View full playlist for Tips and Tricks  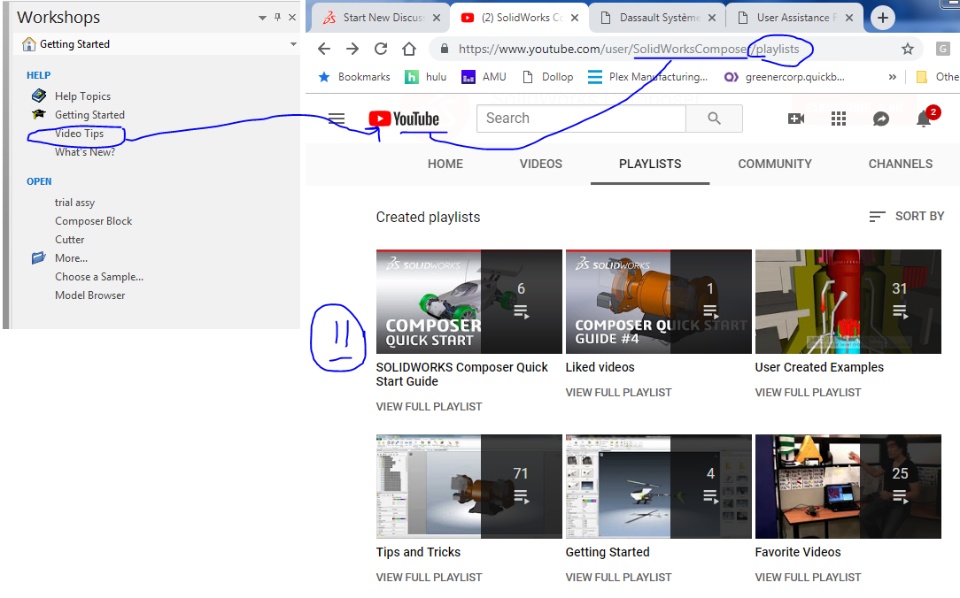coord(429,577)
